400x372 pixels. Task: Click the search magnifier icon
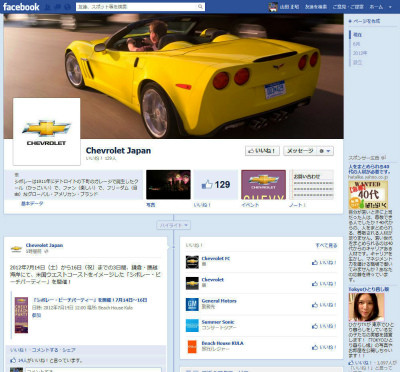coord(200,6)
